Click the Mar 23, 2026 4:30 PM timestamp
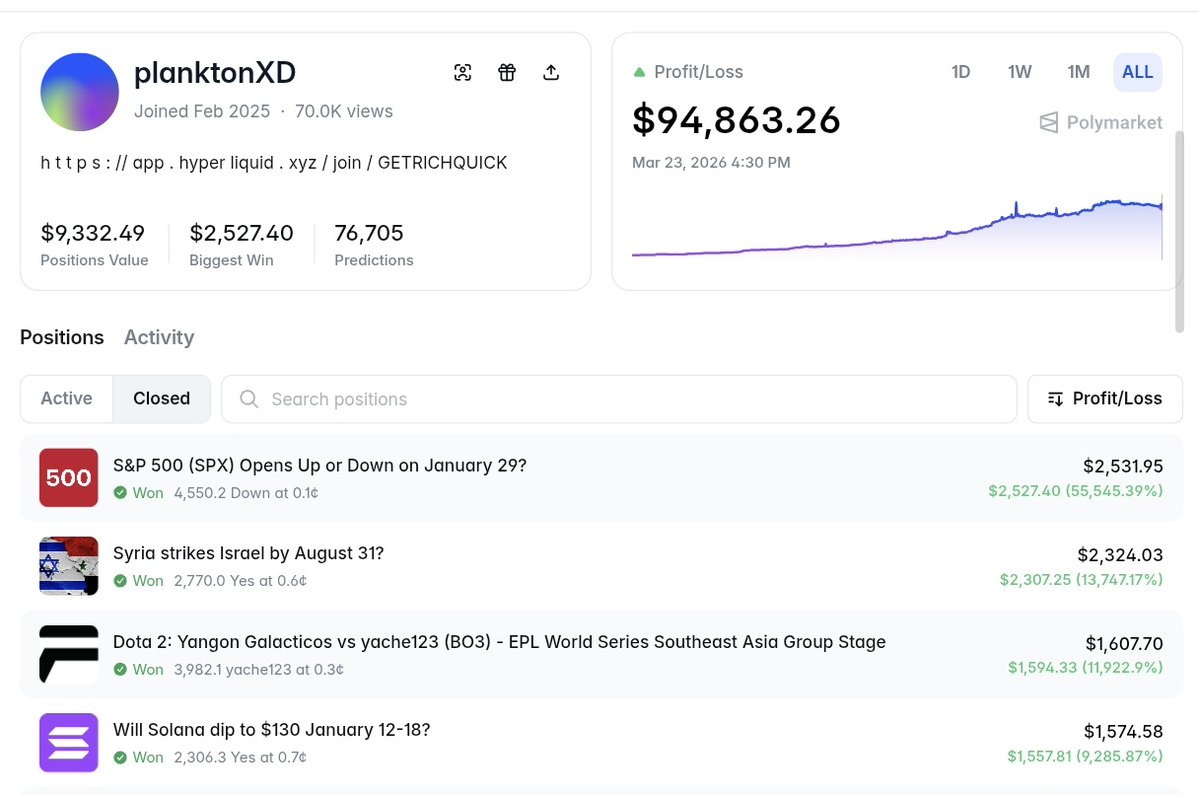The image size is (1199, 795). coord(711,162)
